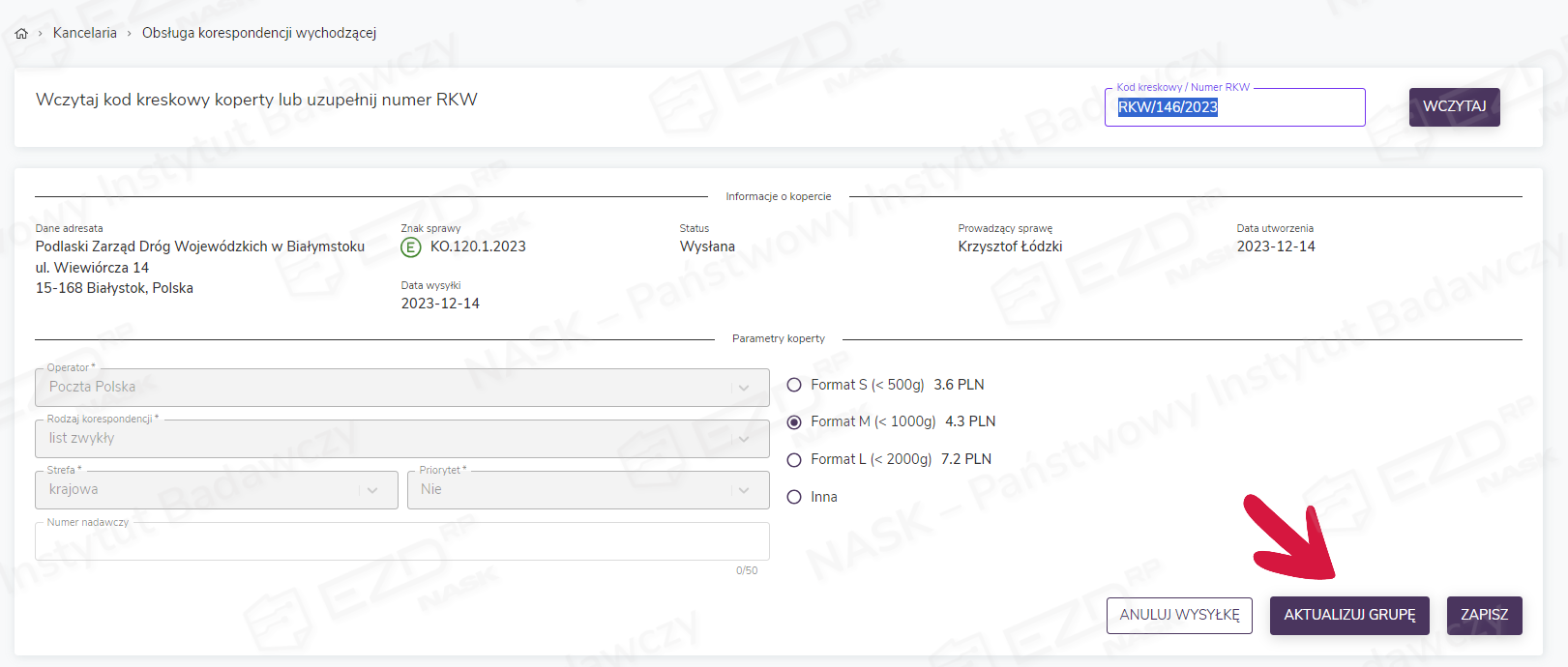Viewport: 1568px width, 667px height.
Task: Click the ANULUJ WYSYŁKĘ button
Action: (x=1179, y=615)
